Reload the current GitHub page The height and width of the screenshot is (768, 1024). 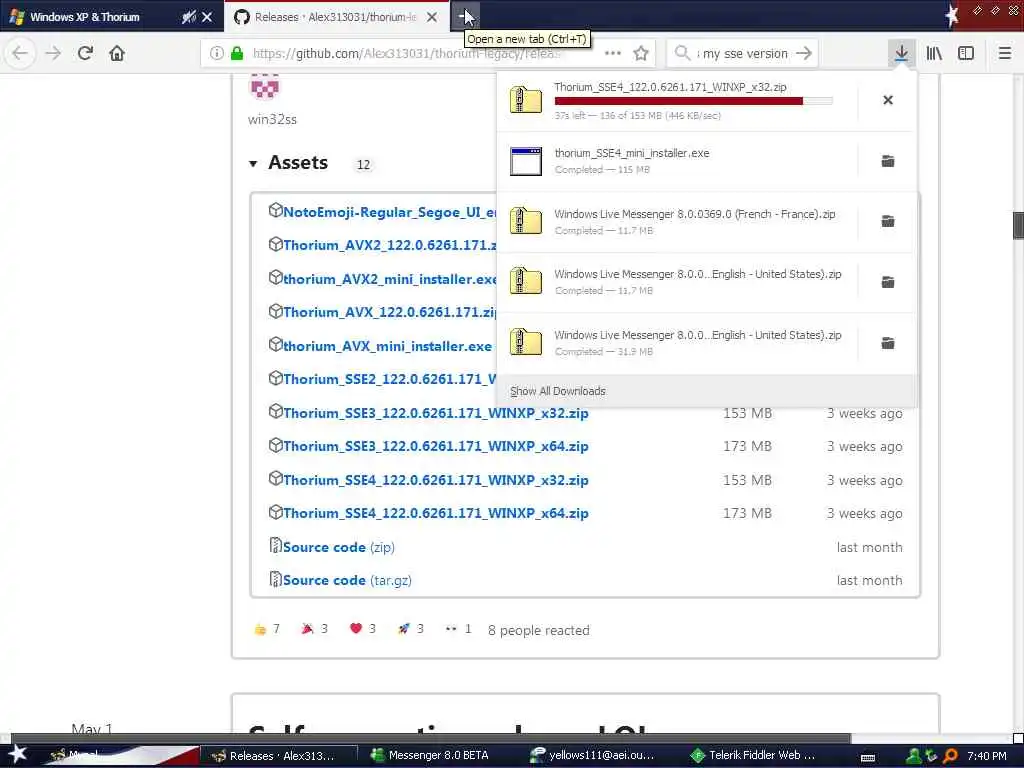85,53
